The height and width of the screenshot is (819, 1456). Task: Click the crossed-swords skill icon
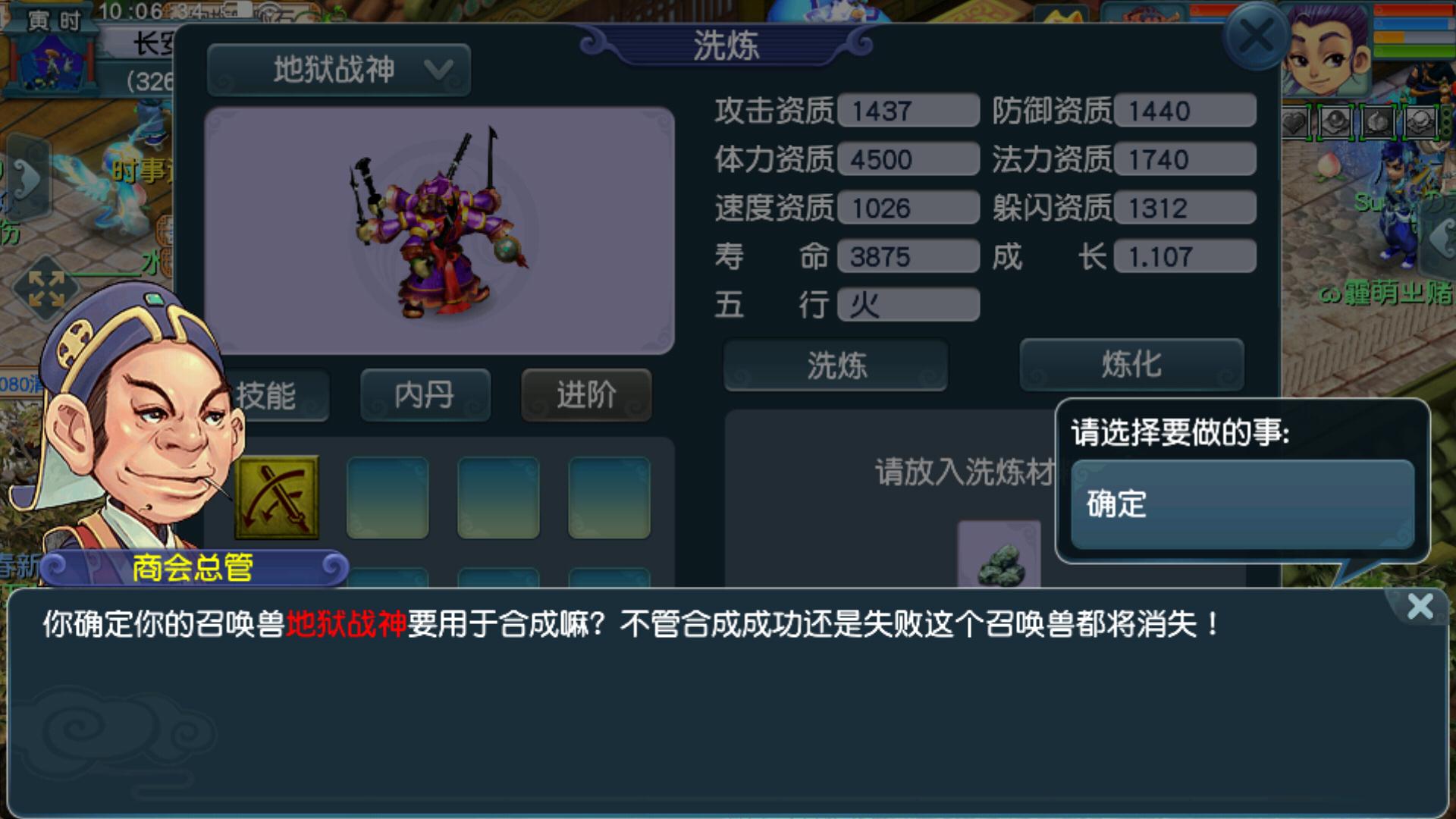[x=277, y=497]
